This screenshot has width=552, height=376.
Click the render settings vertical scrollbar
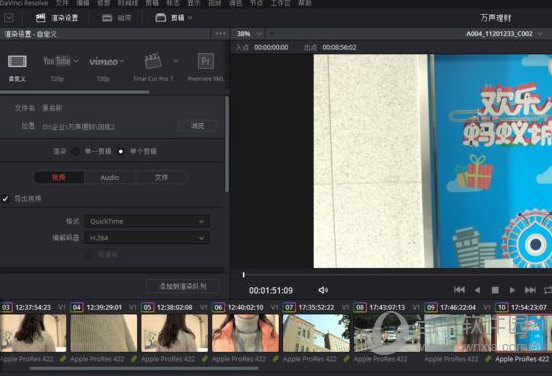[x=227, y=144]
